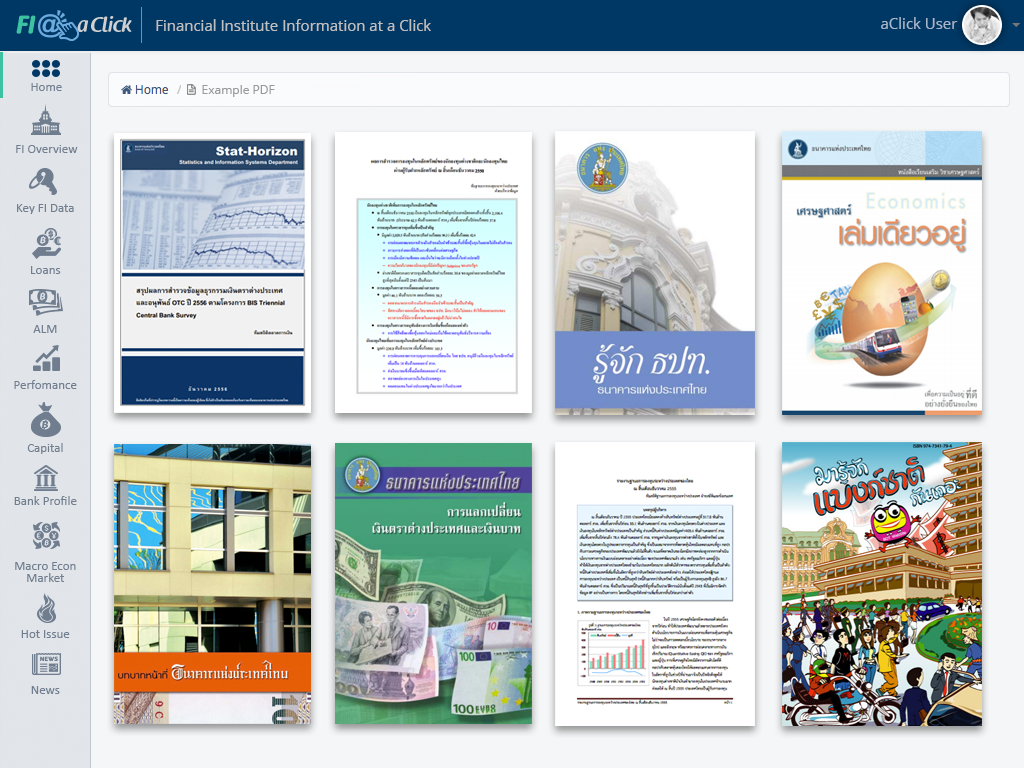
Task: Open the Economics egg cover PDF
Action: [x=882, y=273]
